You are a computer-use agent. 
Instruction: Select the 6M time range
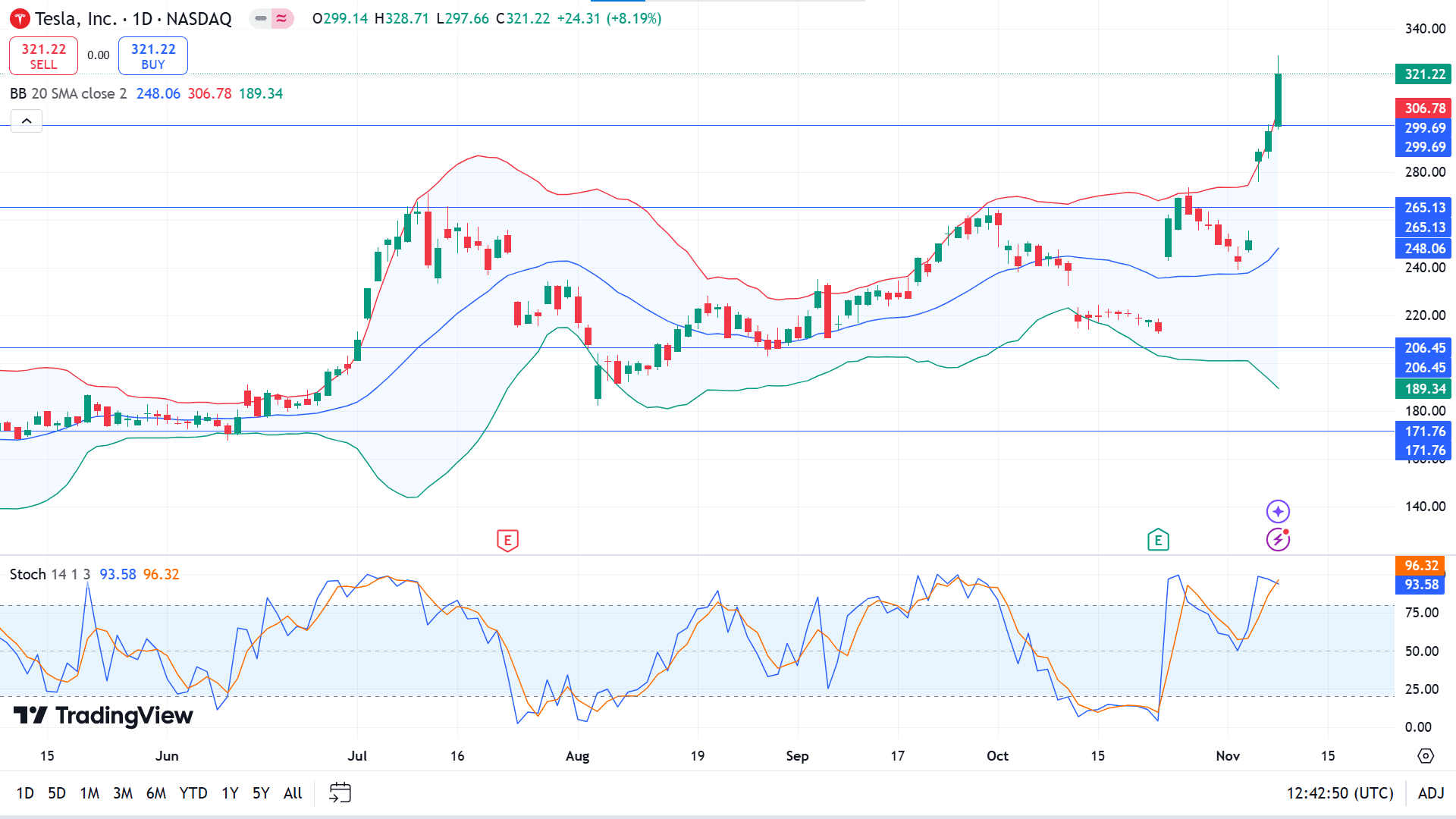pyautogui.click(x=156, y=793)
